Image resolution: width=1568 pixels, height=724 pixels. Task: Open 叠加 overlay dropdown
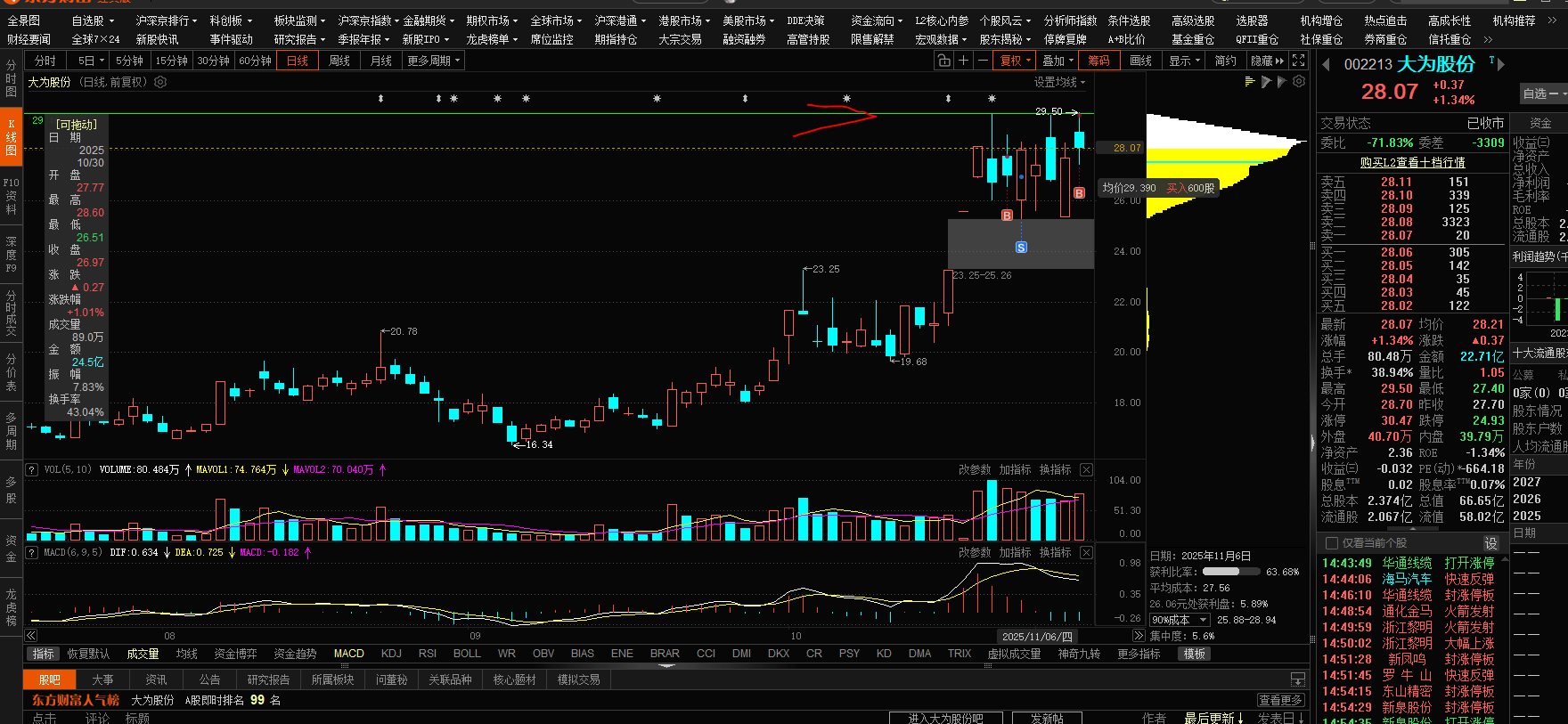[x=1058, y=61]
